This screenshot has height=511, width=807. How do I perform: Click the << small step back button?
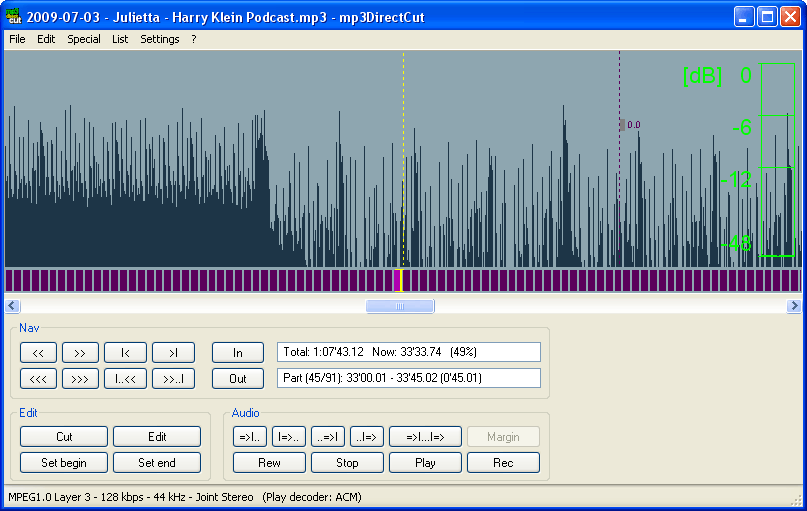tap(38, 353)
